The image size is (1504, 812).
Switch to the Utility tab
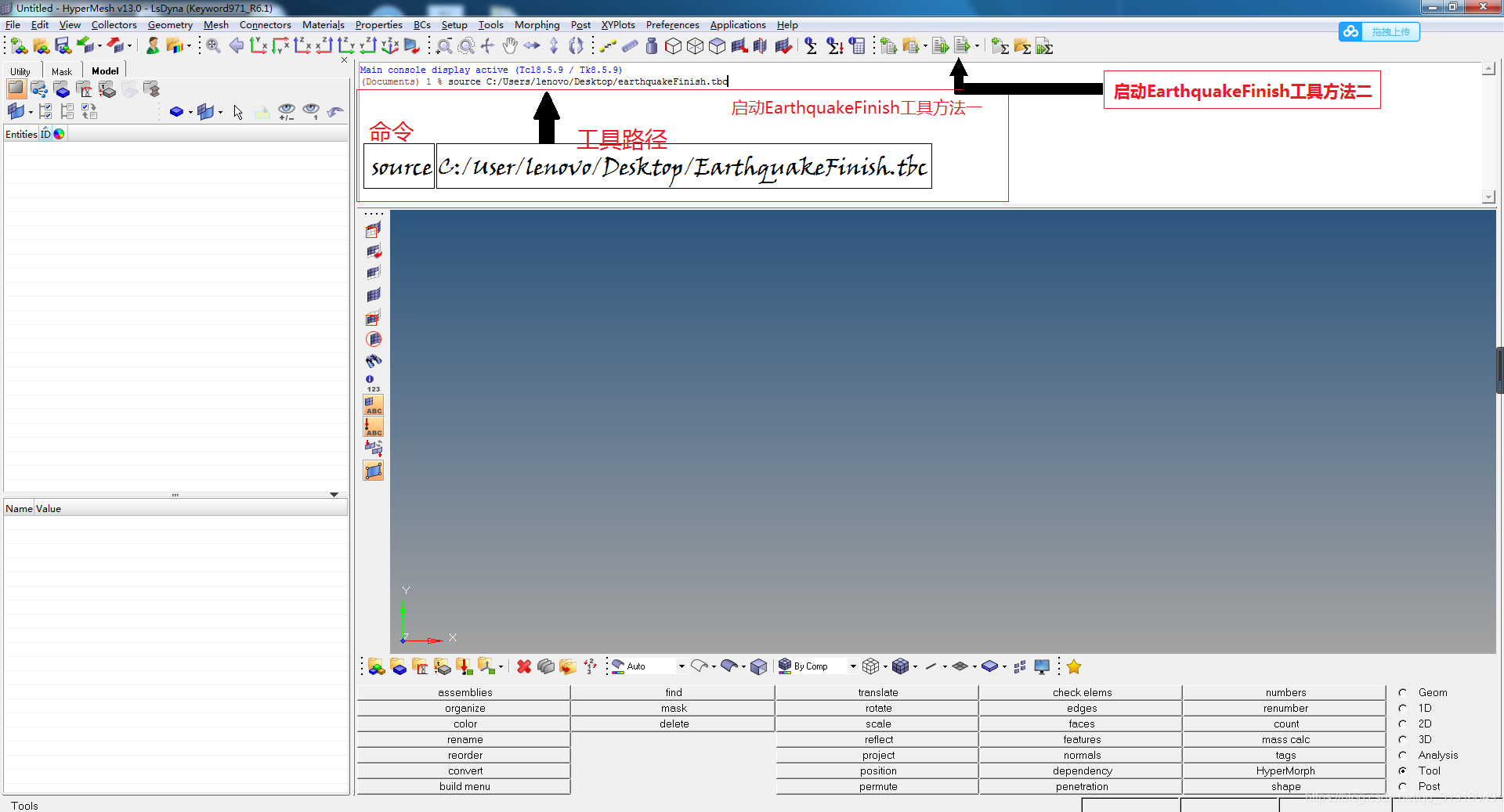(x=20, y=71)
